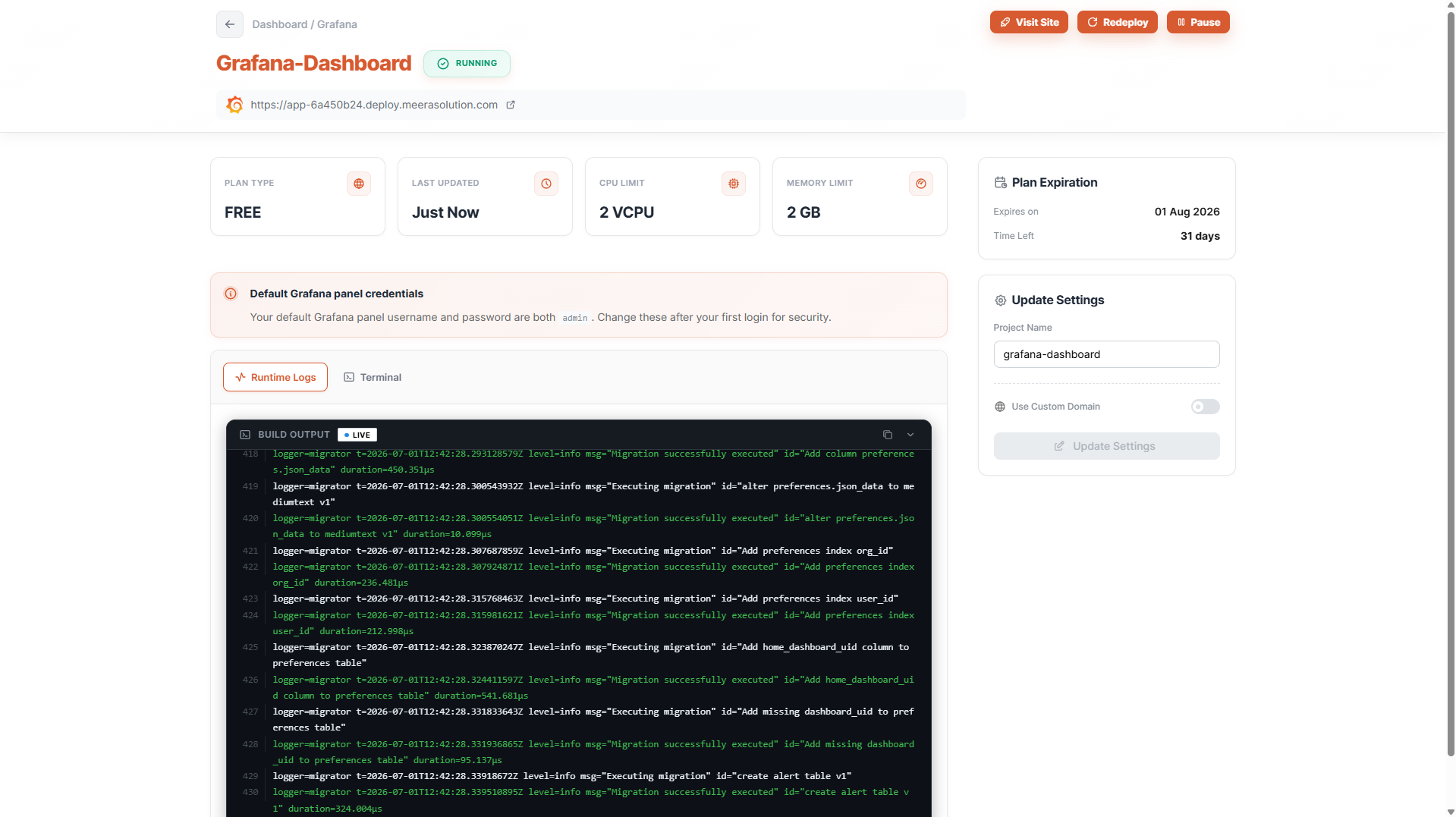Click the 'Just Now' last updated value

coord(445,212)
